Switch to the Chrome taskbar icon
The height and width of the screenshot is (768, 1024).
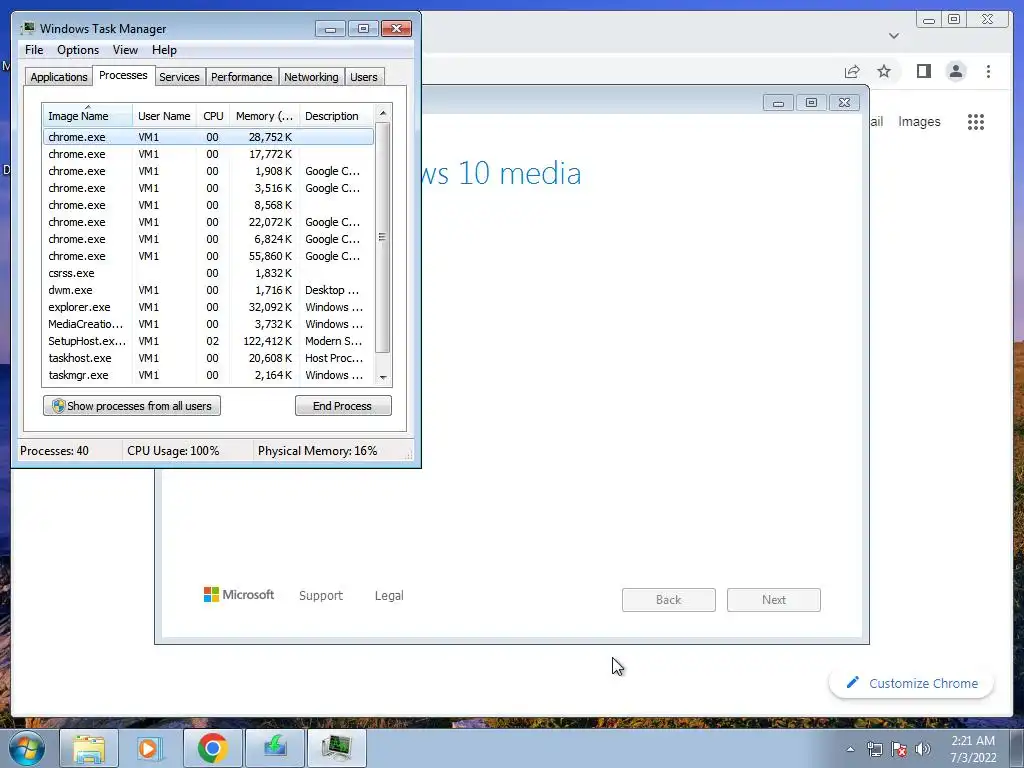click(x=212, y=748)
